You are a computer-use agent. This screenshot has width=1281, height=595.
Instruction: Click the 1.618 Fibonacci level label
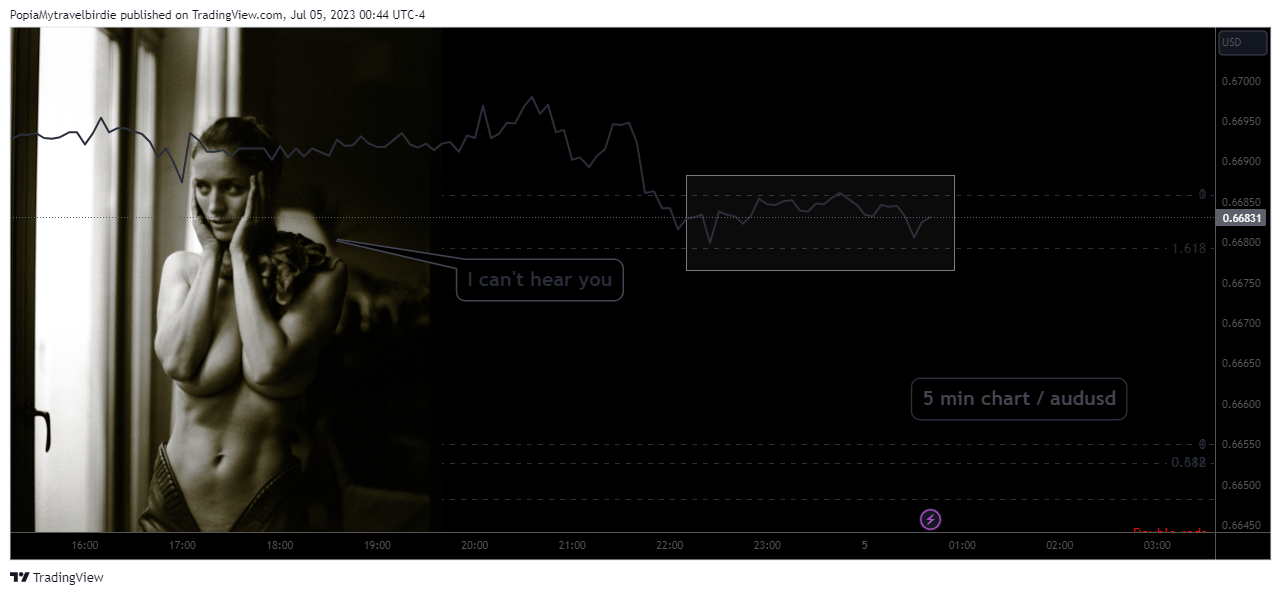[x=1189, y=248]
